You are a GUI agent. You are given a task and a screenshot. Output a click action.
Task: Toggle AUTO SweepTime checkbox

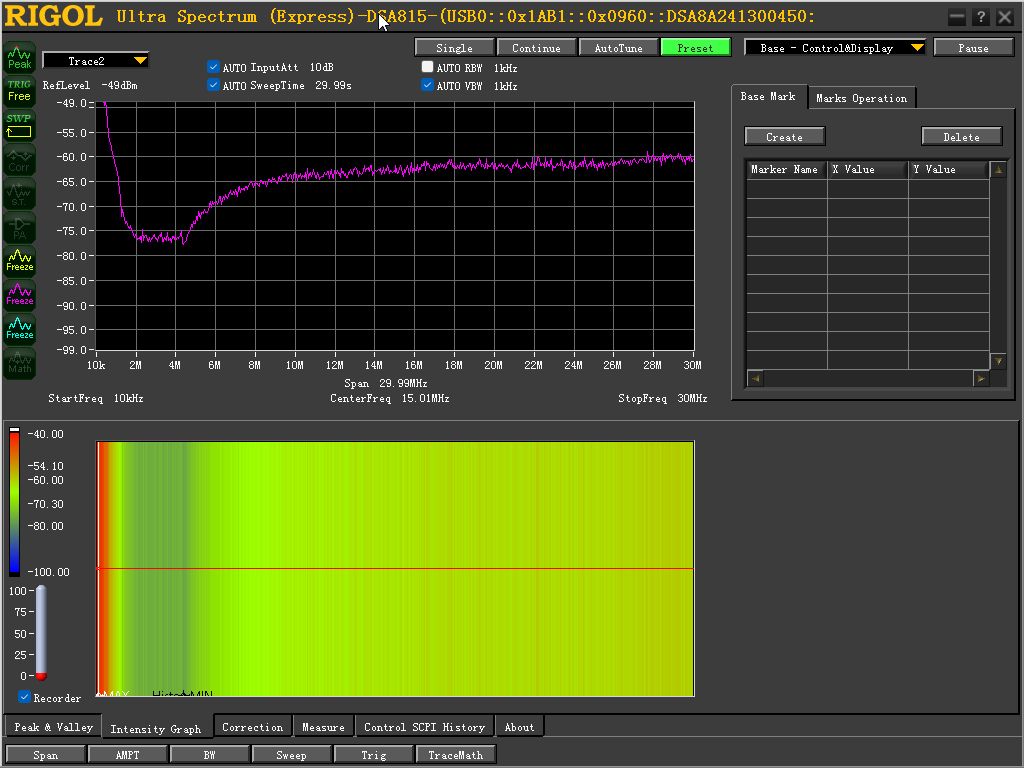click(x=213, y=84)
